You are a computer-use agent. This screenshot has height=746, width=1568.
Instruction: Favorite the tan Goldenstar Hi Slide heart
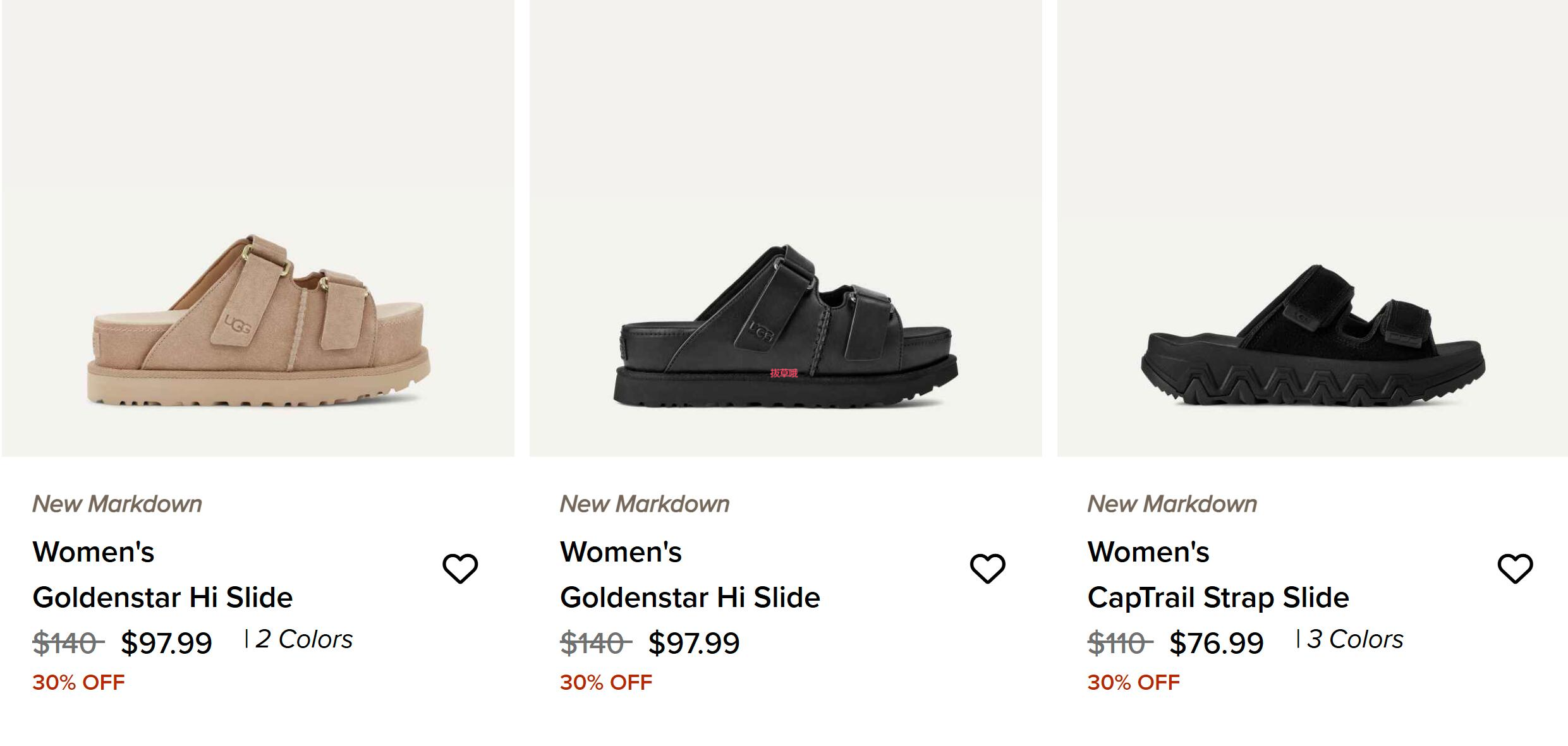pos(460,569)
